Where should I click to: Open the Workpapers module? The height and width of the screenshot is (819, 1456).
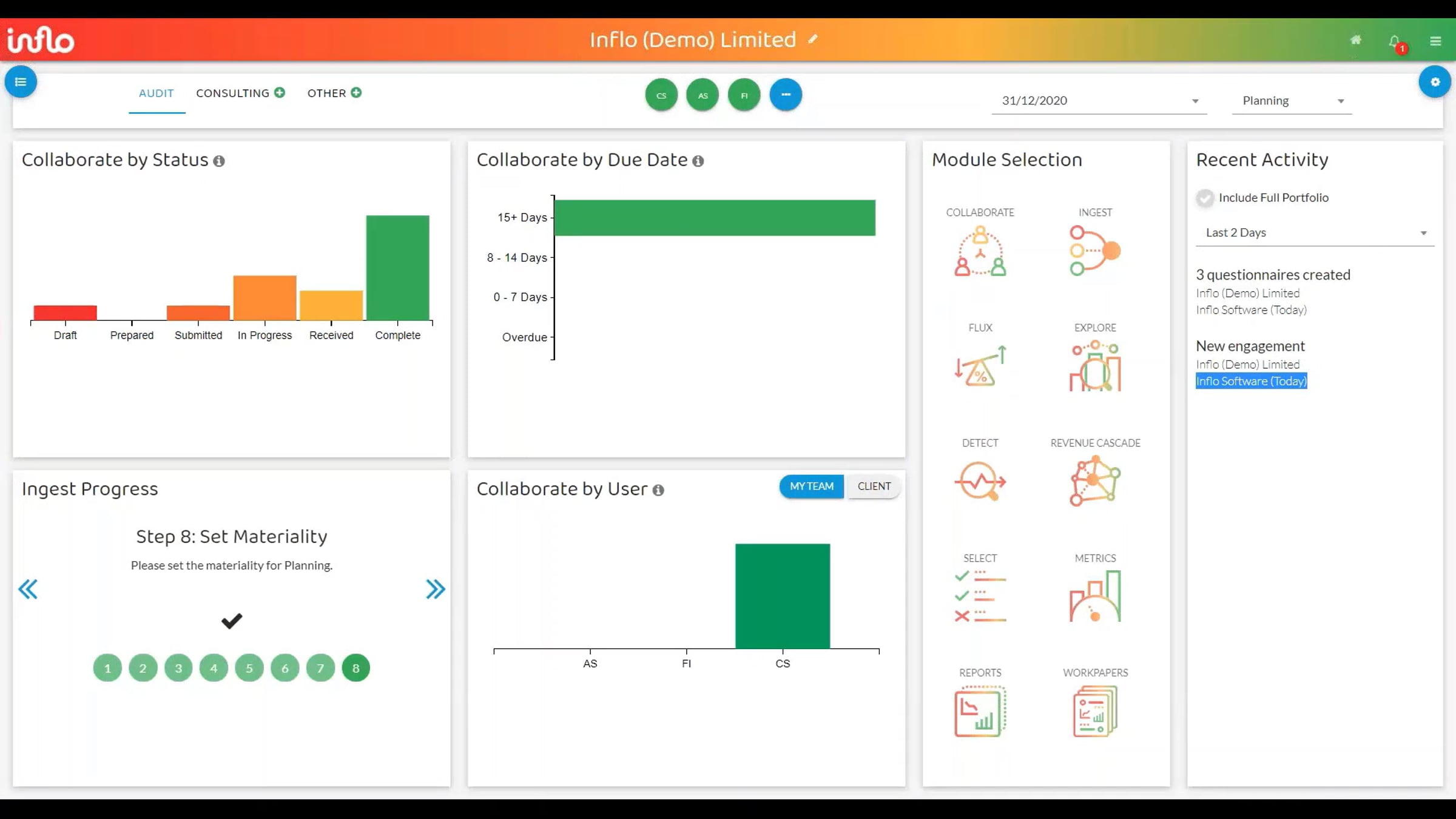[1094, 711]
